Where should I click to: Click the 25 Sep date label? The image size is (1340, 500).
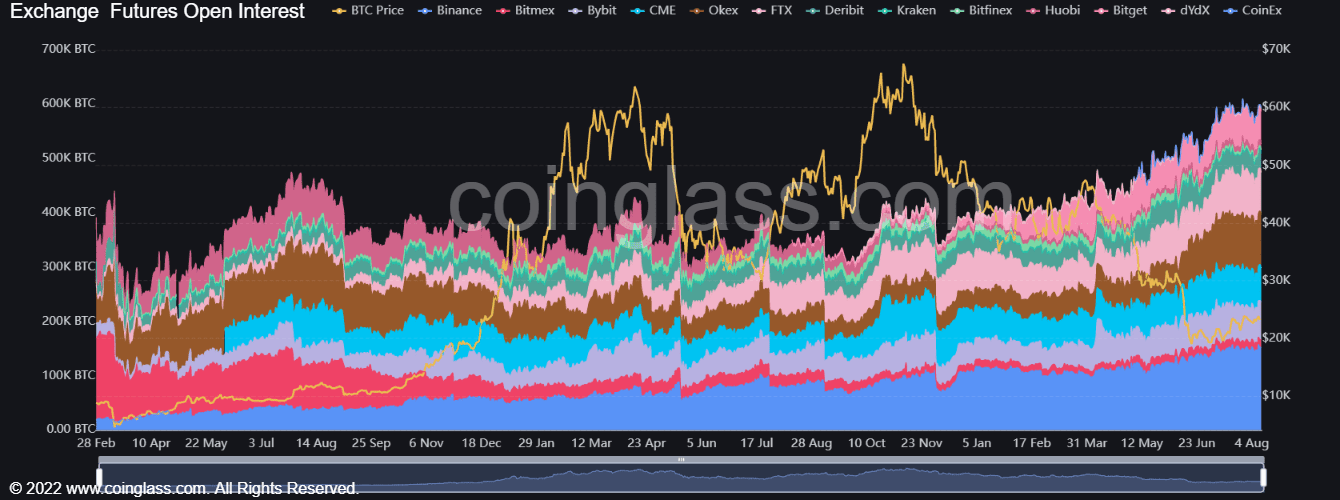click(x=371, y=442)
